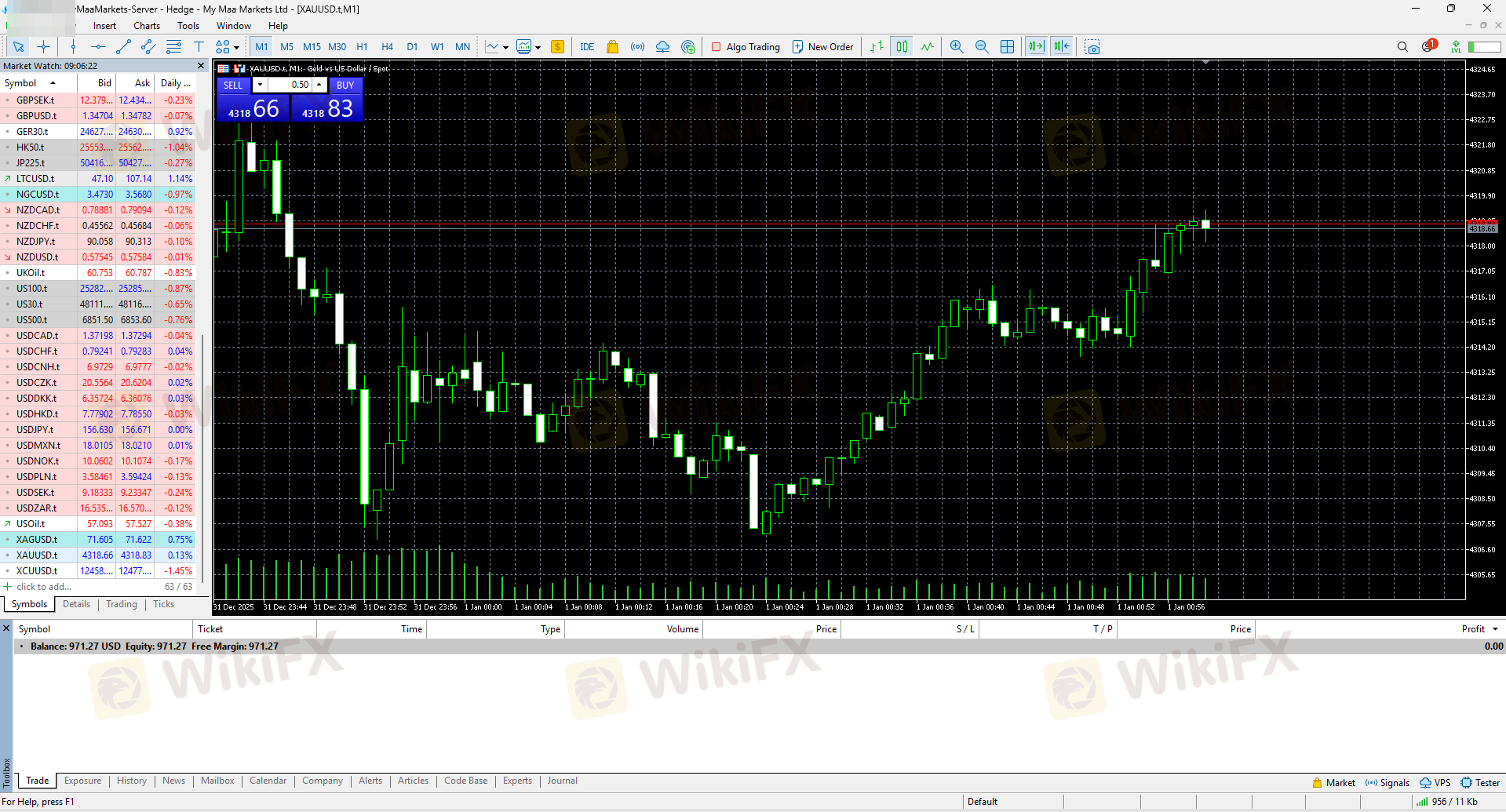Select the crosshair cursor tool
The image size is (1506, 812).
tap(43, 47)
